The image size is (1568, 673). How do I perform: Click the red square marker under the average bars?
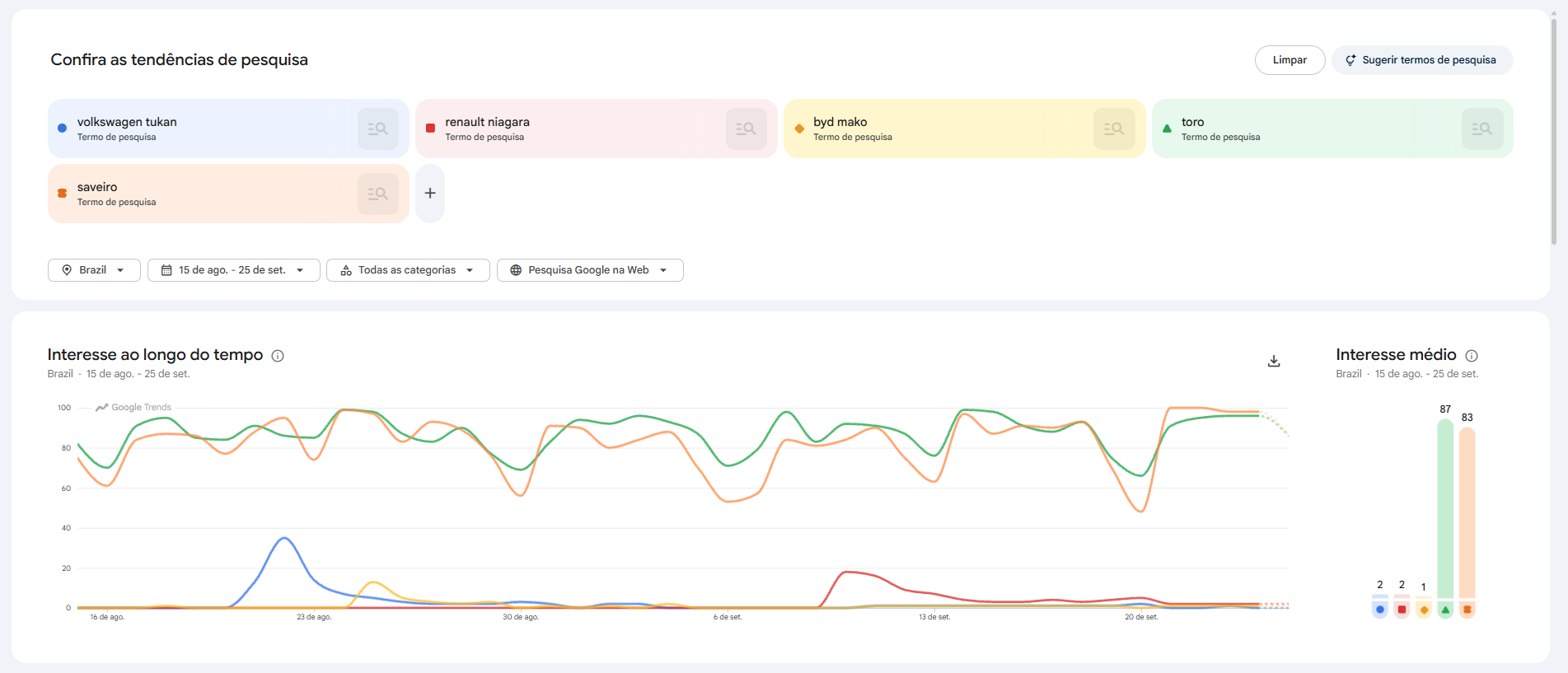[1402, 610]
